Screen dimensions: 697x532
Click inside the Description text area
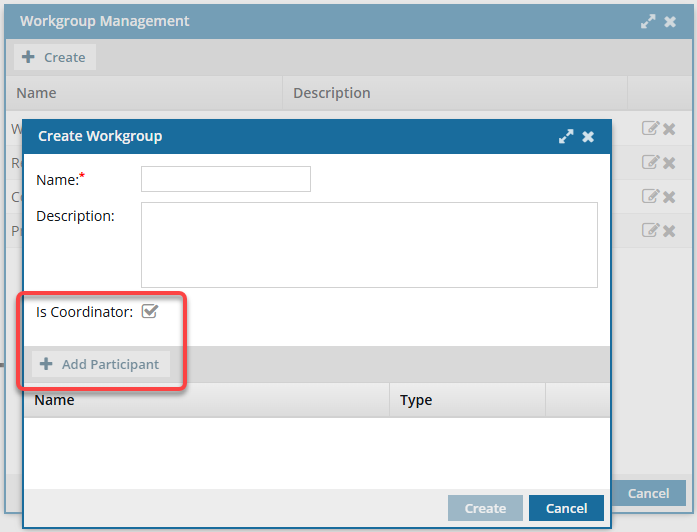pyautogui.click(x=369, y=244)
